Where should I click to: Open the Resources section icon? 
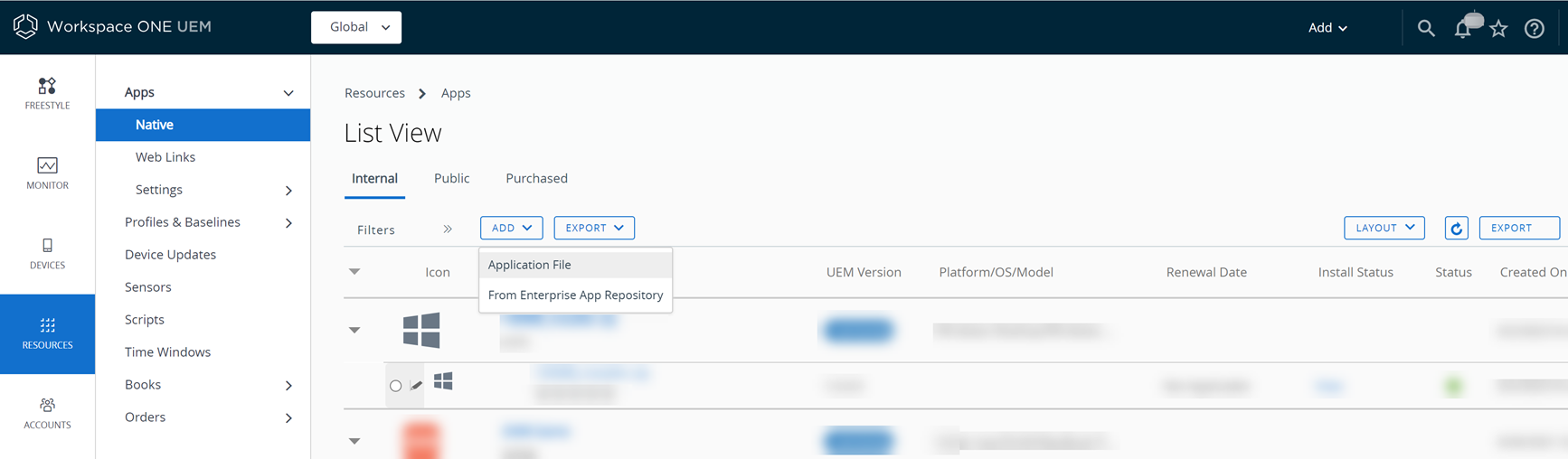(47, 324)
